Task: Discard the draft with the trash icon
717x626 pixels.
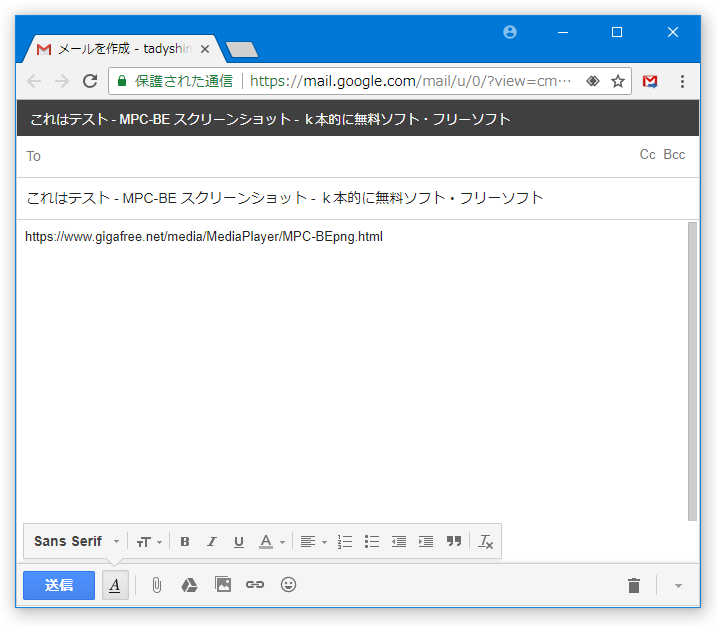Action: pos(634,585)
